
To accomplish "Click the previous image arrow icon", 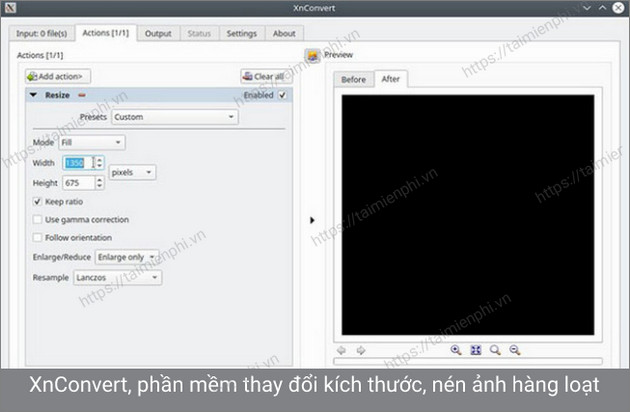I will click(343, 350).
